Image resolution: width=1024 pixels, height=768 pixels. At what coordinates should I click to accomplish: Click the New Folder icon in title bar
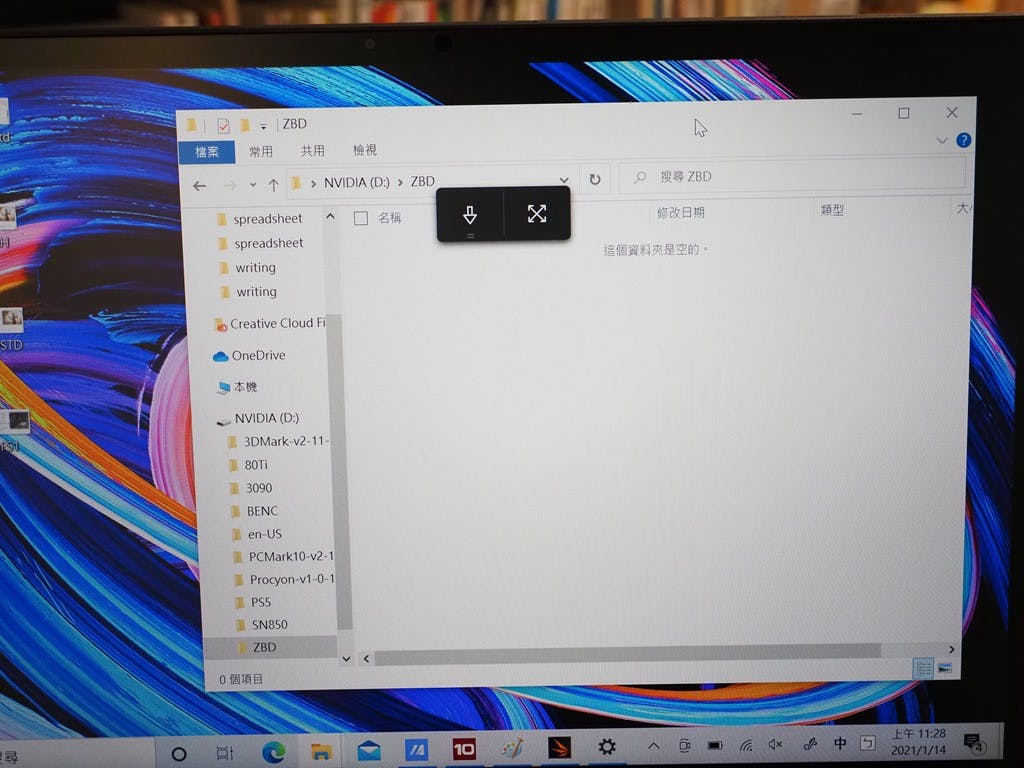pos(245,124)
